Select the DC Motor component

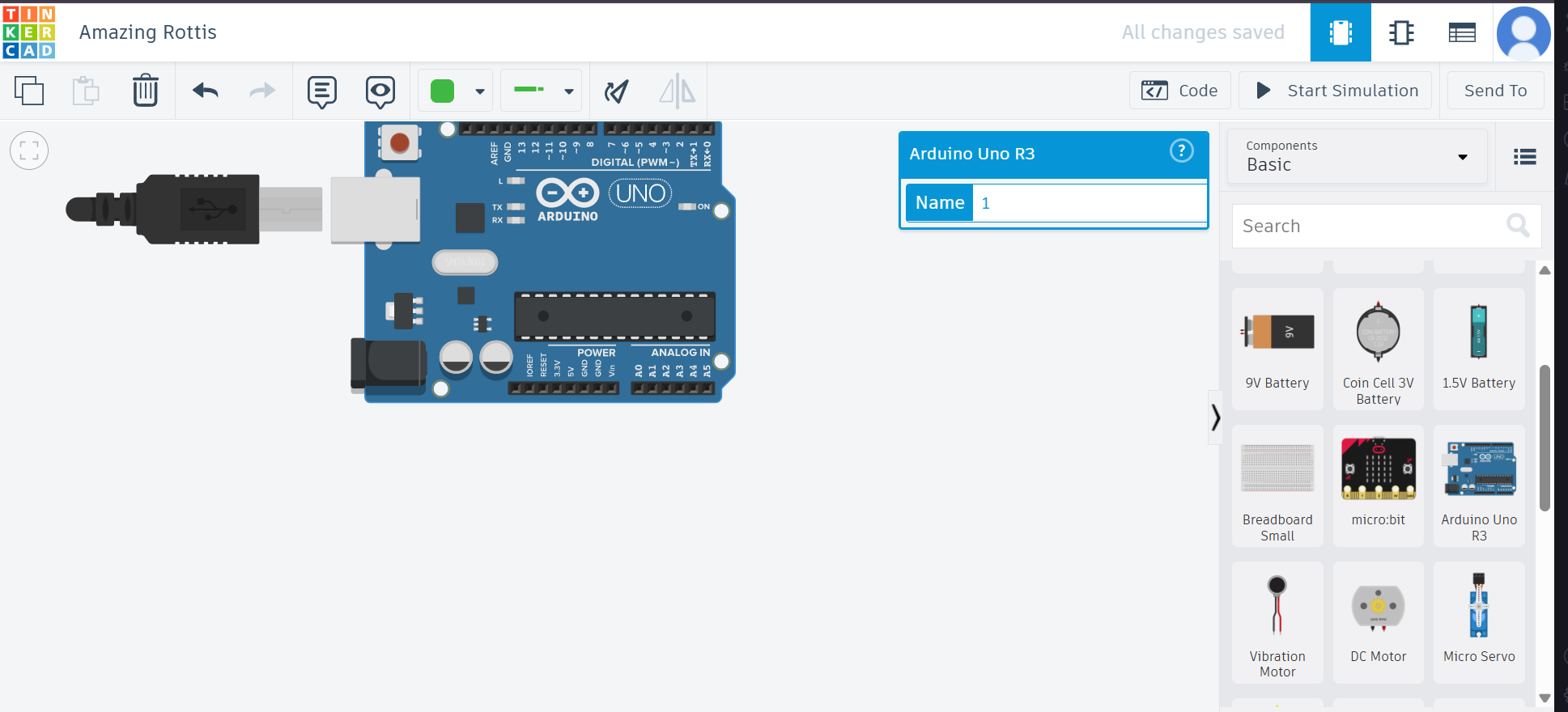tap(1378, 622)
